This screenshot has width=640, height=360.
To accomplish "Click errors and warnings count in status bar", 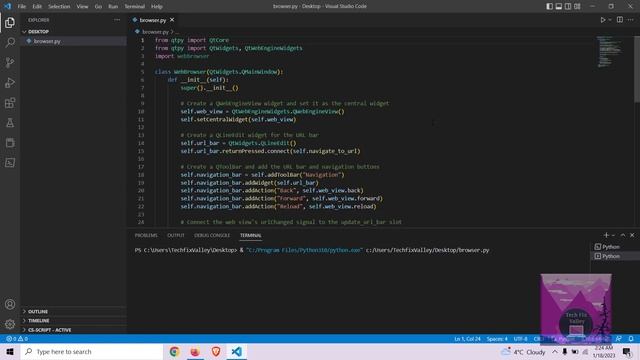I will point(17,339).
